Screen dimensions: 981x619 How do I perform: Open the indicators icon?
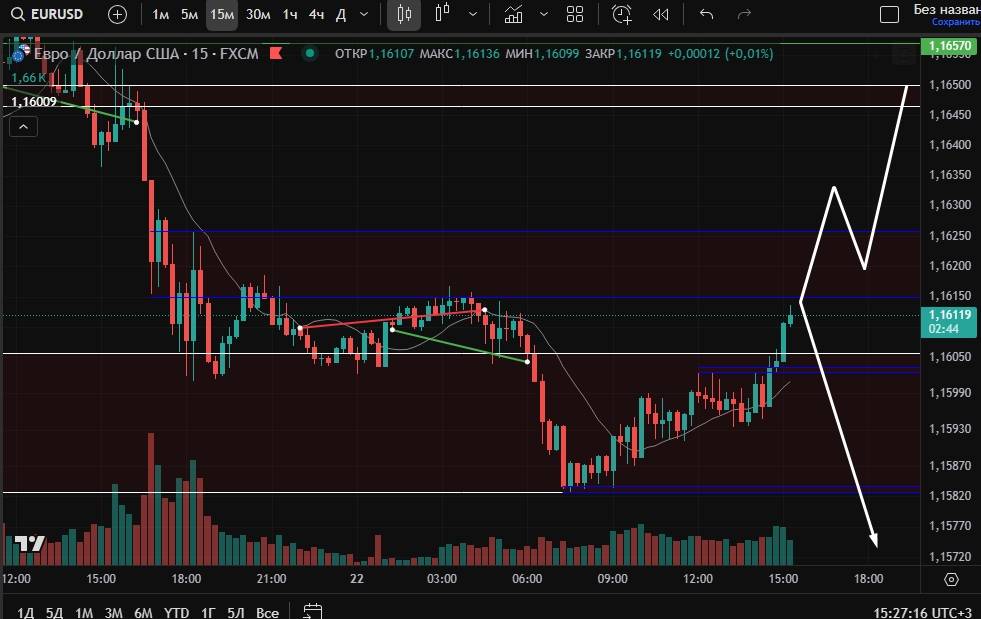coord(514,14)
